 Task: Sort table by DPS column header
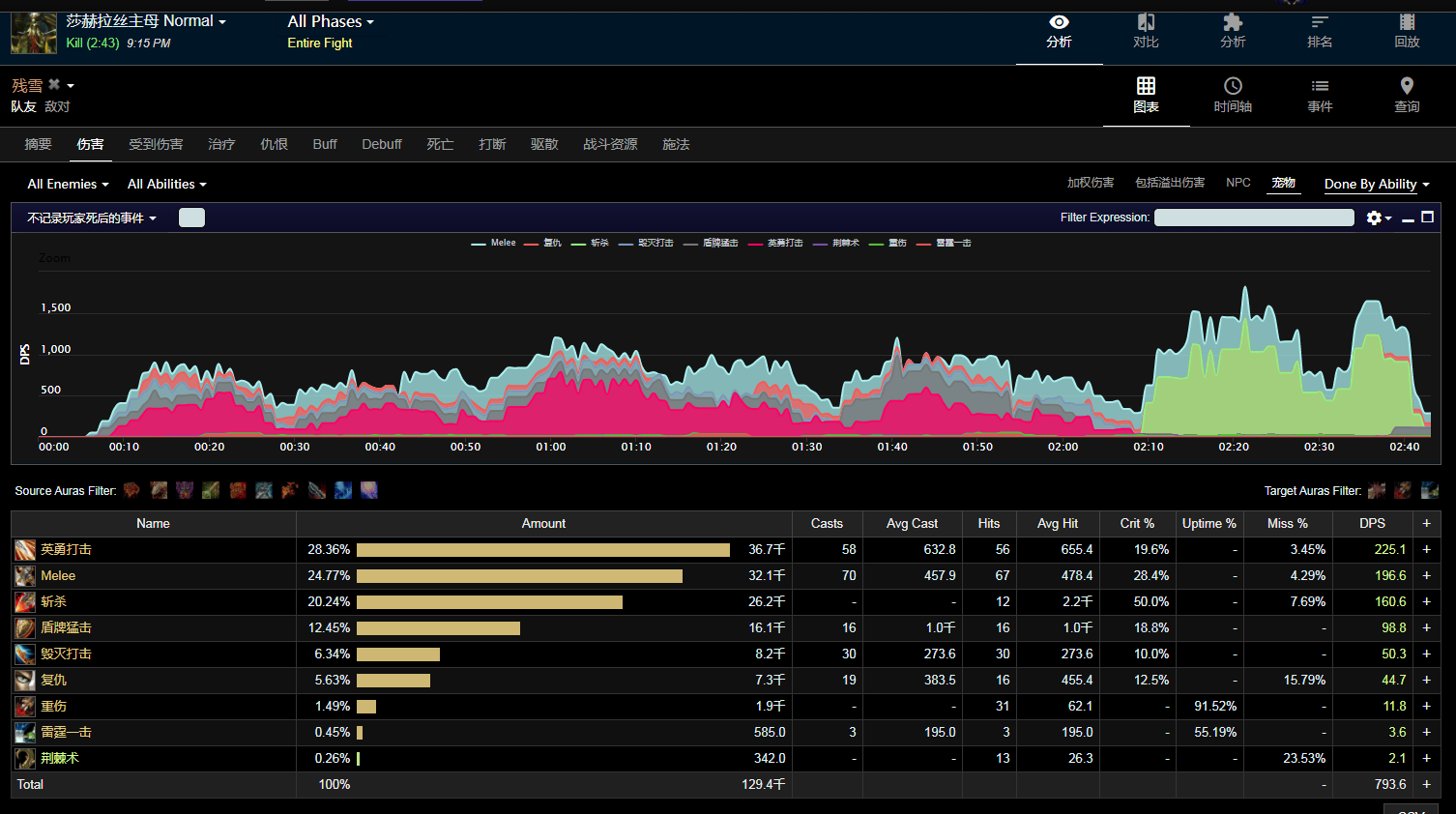pyautogui.click(x=1372, y=523)
